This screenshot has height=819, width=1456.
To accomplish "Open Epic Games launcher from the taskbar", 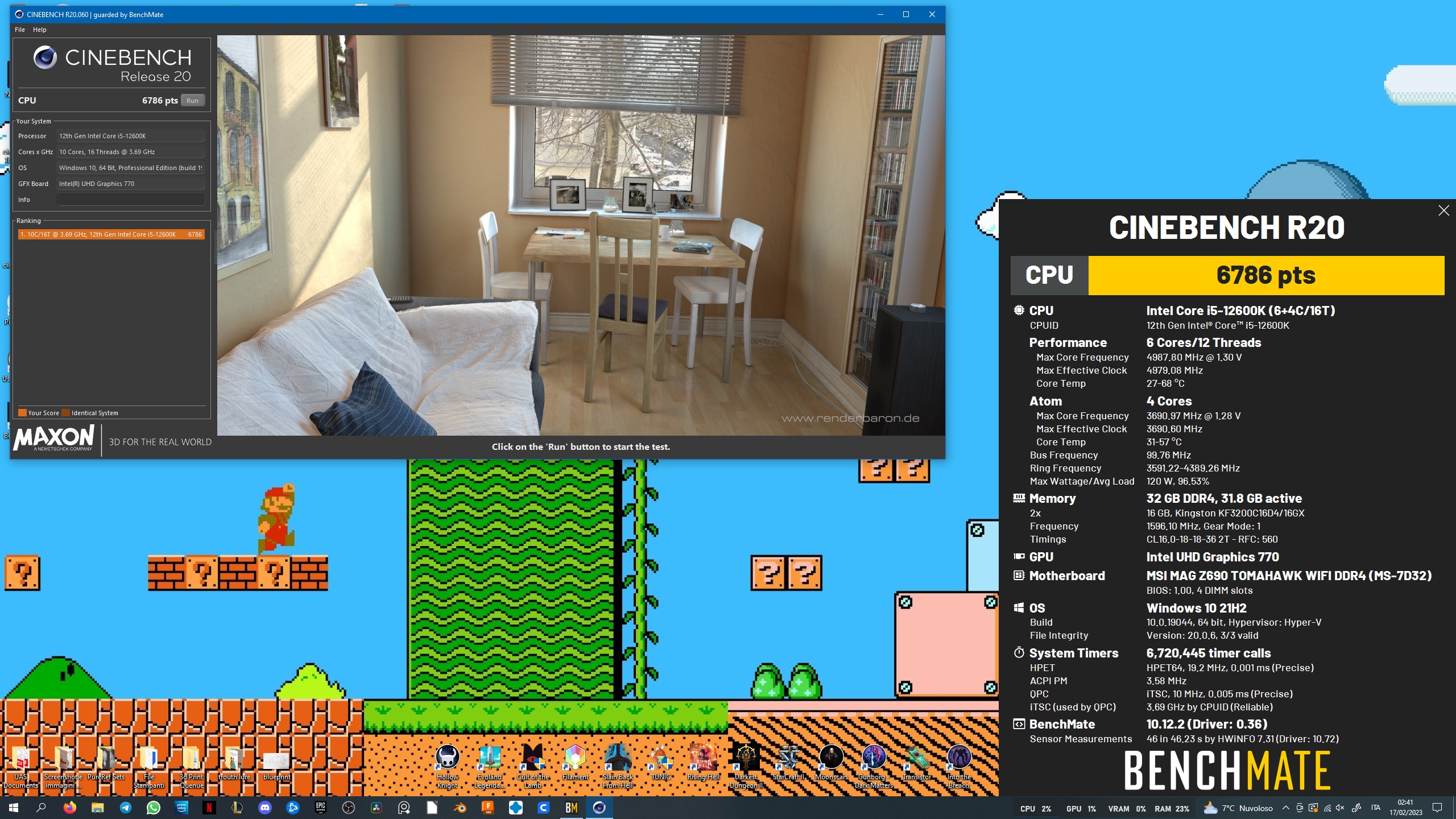I will (x=320, y=808).
